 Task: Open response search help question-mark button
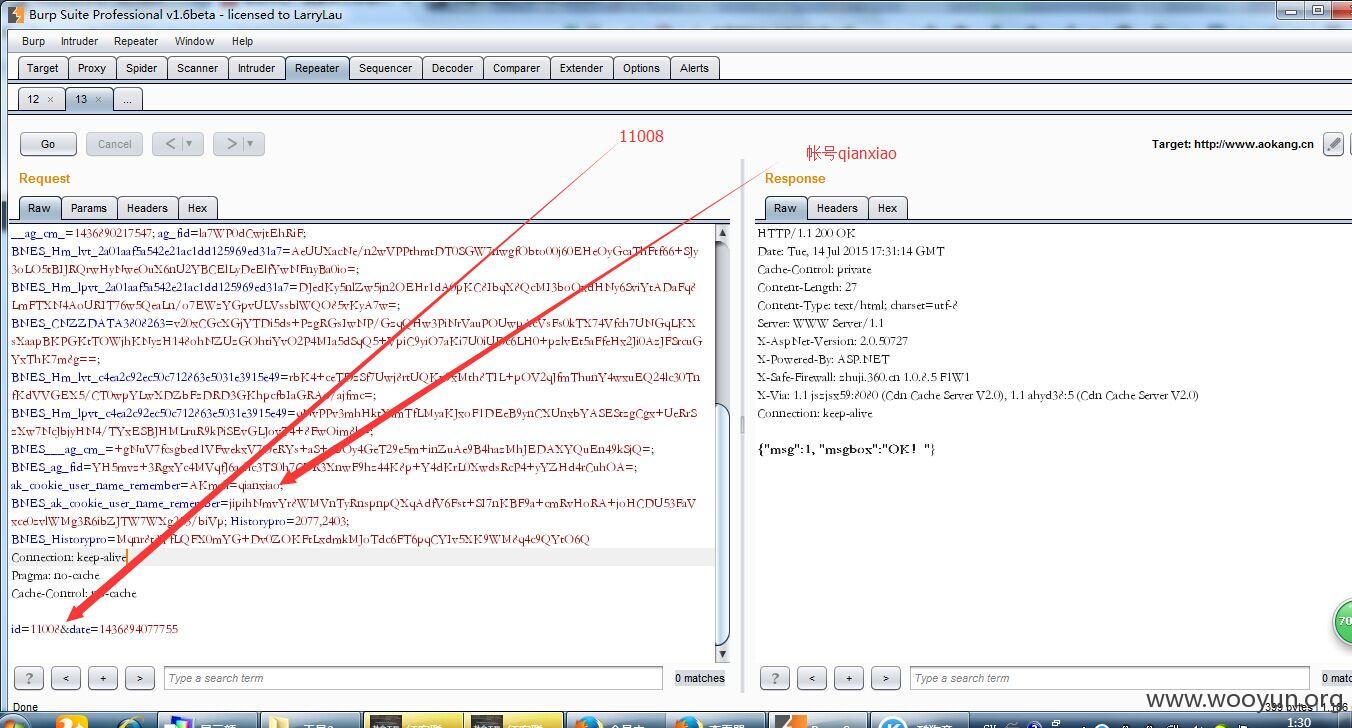point(775,678)
